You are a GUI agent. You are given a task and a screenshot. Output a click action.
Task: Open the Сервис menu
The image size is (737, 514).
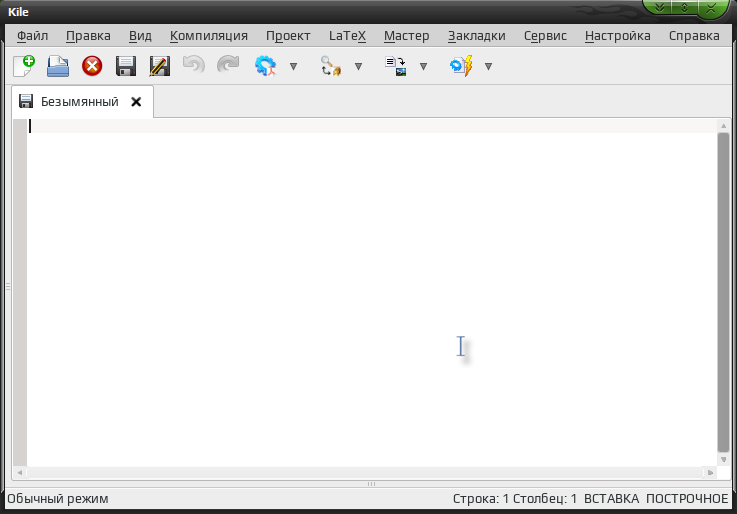coord(545,36)
